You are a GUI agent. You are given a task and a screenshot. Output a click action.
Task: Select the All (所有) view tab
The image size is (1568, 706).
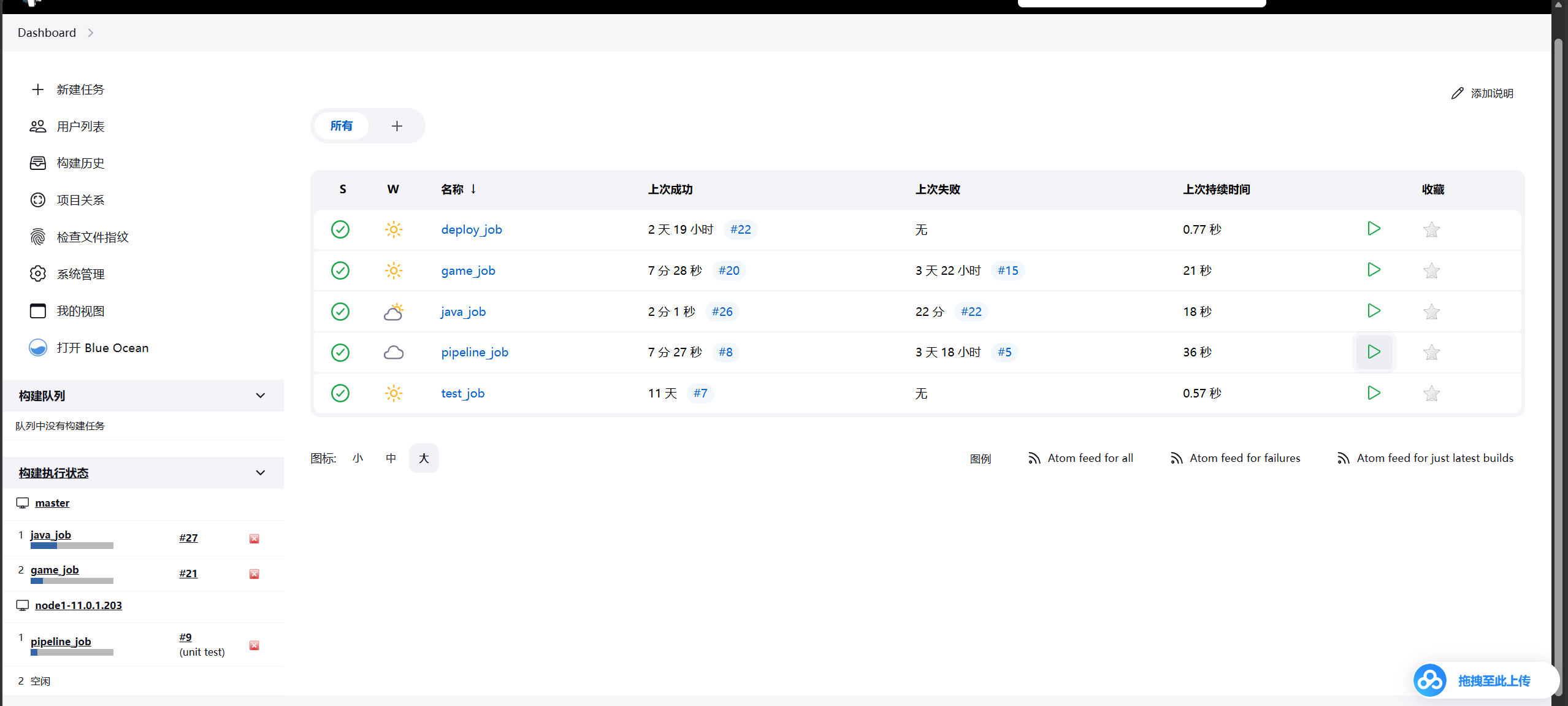click(x=342, y=126)
